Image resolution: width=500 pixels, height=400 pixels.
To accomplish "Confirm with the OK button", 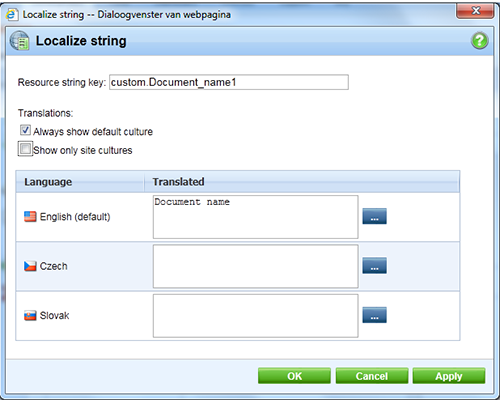I will pos(294,376).
